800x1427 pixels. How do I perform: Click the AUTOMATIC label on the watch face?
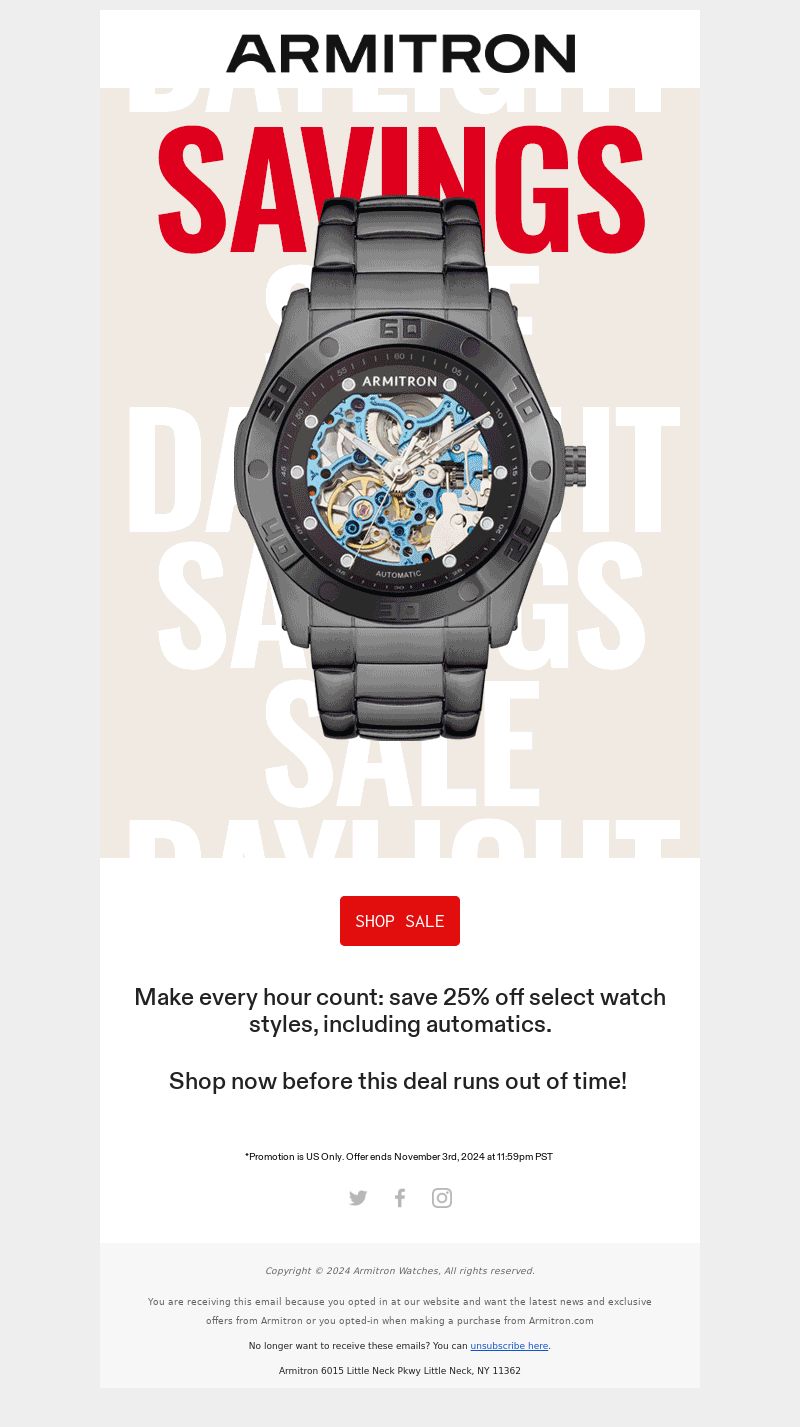[x=400, y=575]
